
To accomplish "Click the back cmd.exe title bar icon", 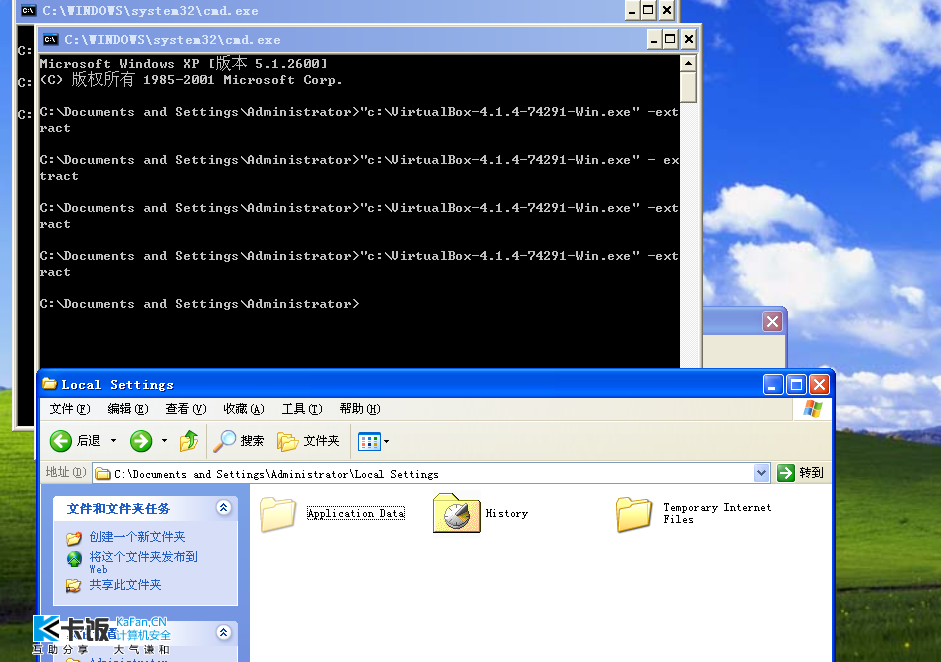I will tap(28, 11).
